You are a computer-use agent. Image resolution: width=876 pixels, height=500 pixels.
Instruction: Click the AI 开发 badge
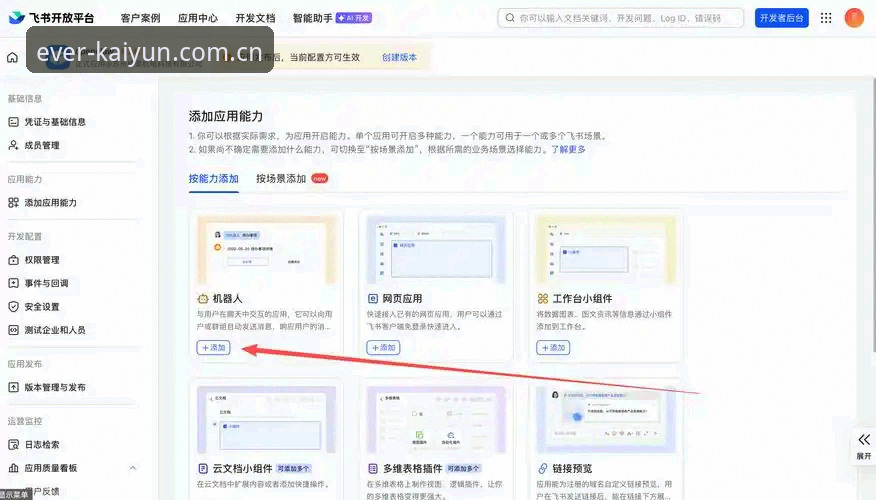[x=354, y=18]
